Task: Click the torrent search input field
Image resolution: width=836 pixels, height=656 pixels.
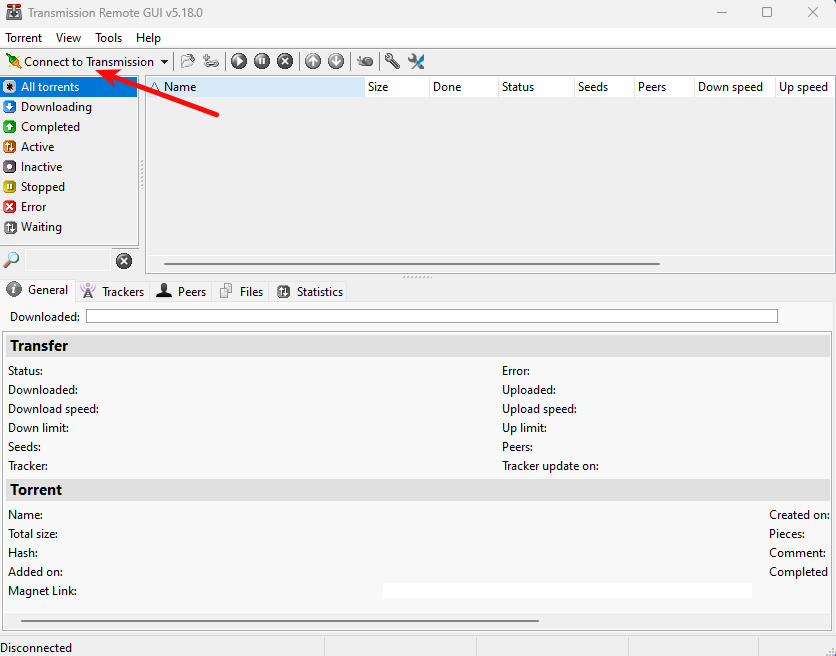Action: pos(68,260)
